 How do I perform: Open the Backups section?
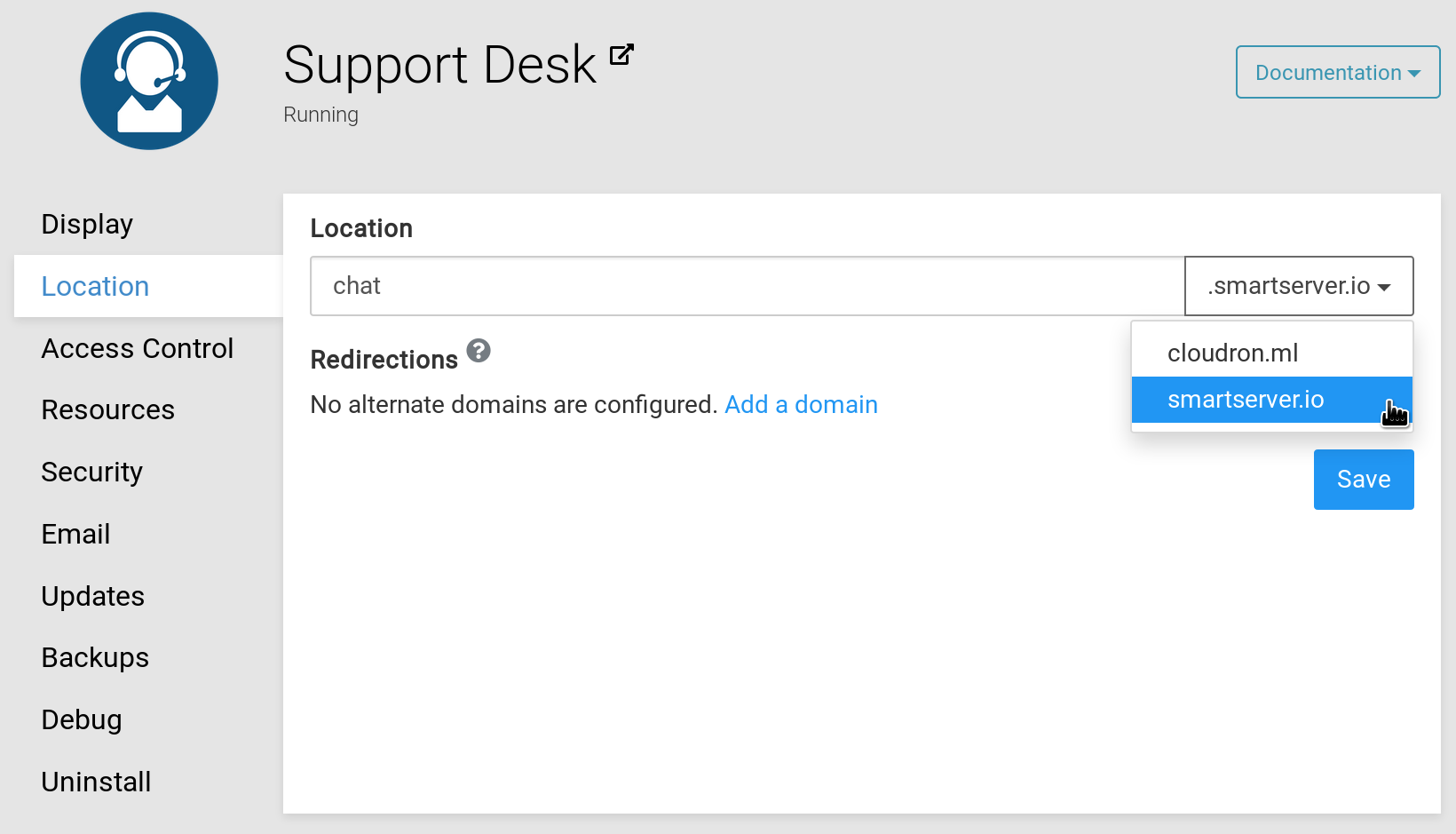95,658
